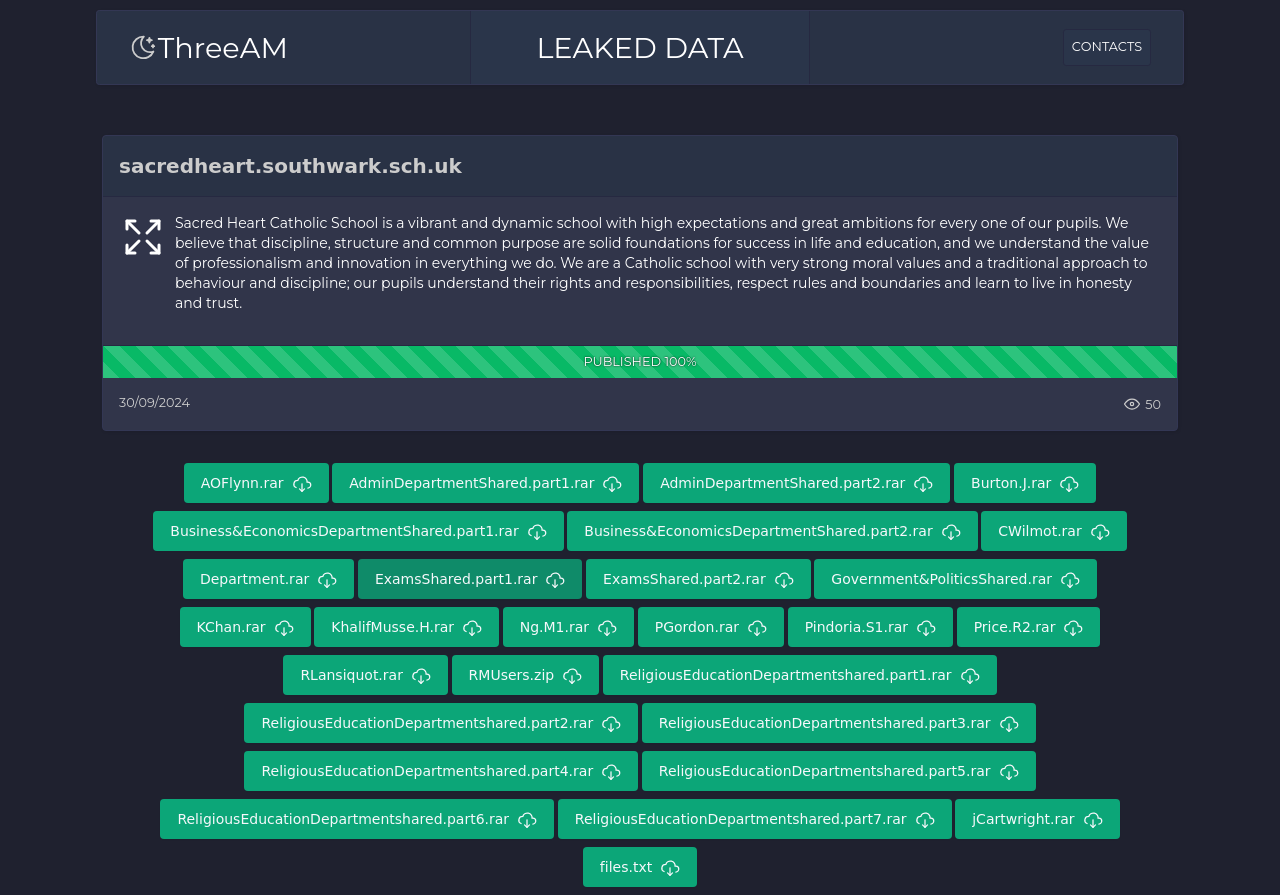Screen dimensions: 1280x895
Task: Click the ThreeAM moon logo icon
Action: 143,47
